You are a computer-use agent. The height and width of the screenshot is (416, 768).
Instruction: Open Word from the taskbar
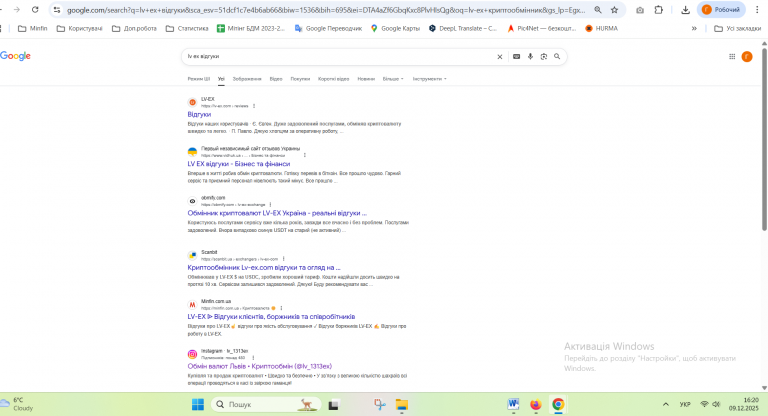point(513,404)
